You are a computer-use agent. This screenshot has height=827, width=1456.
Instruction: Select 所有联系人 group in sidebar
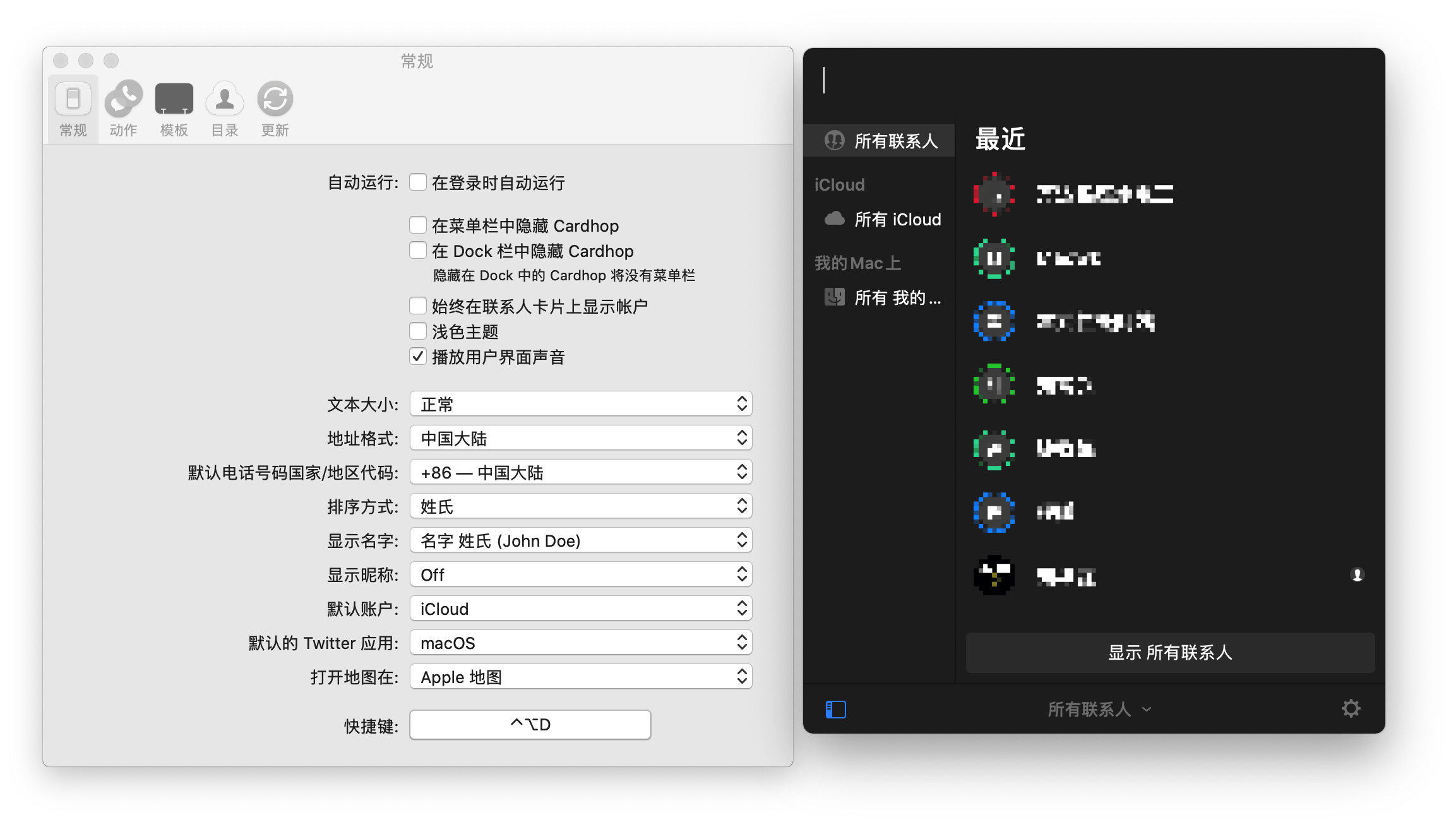click(x=895, y=141)
